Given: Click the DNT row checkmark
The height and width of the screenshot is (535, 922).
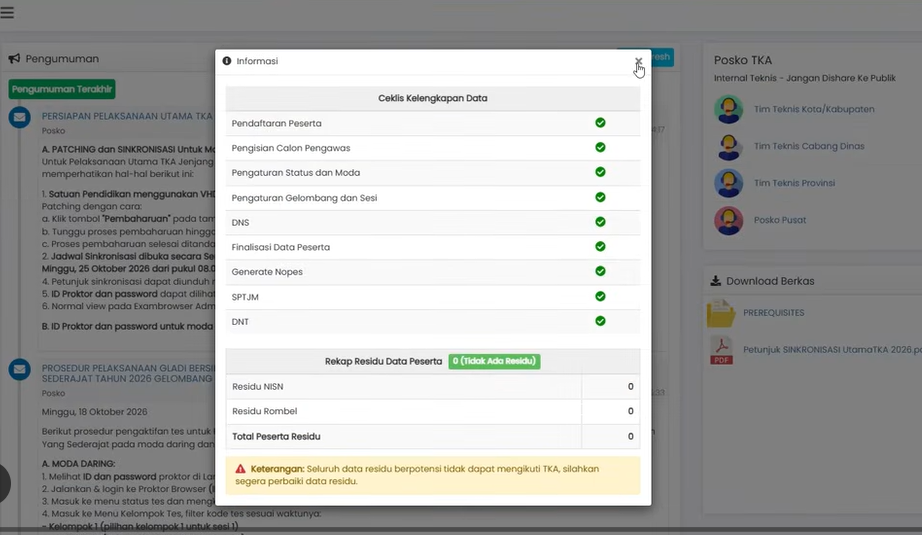Looking at the screenshot, I should tap(600, 321).
